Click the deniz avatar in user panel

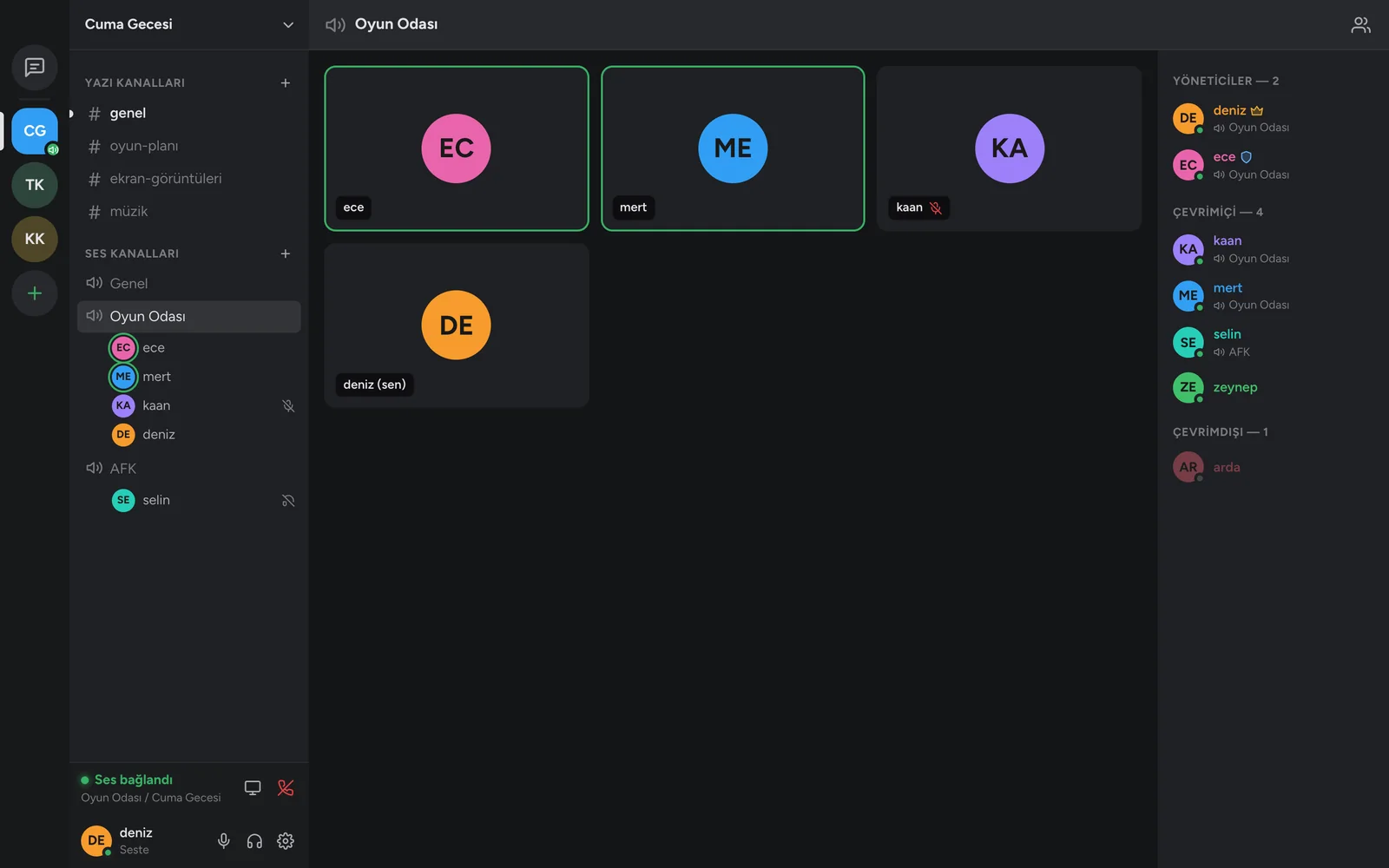pos(96,840)
